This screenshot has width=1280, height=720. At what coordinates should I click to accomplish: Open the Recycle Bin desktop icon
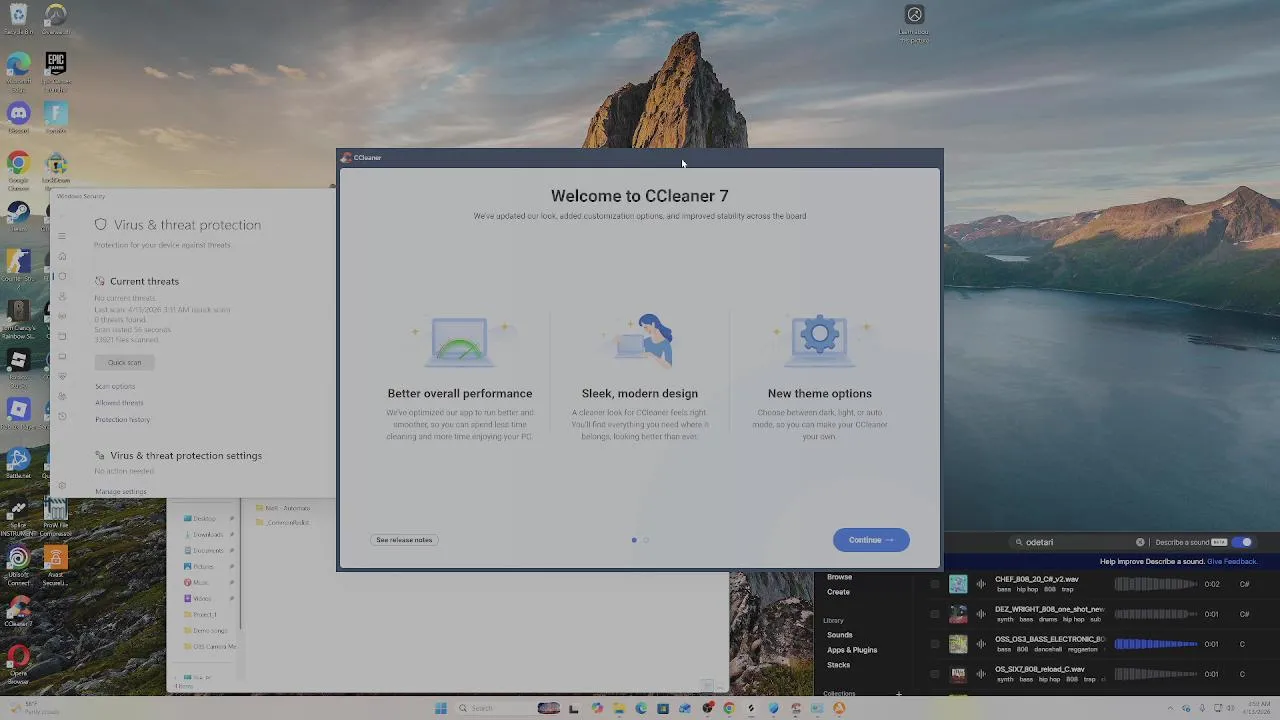(x=18, y=19)
